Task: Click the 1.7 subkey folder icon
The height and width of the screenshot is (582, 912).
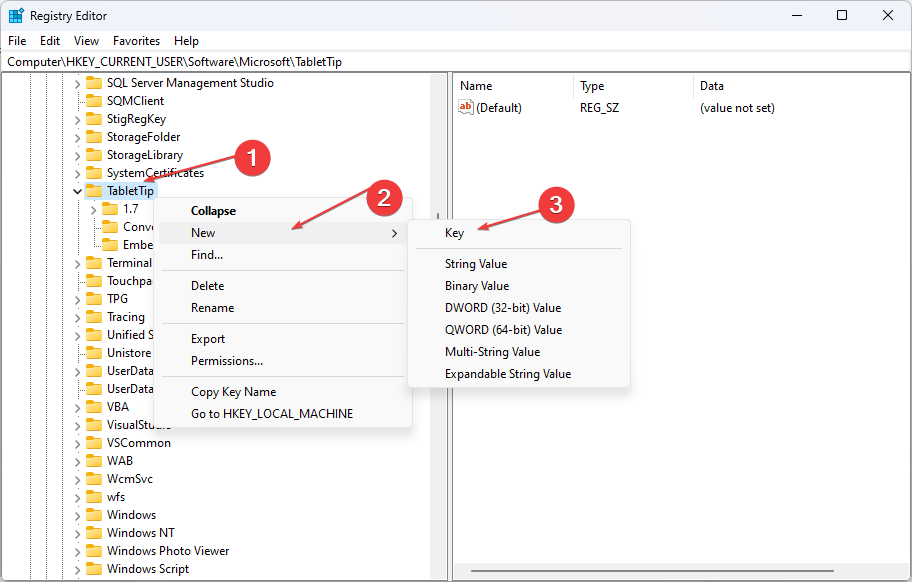Action: (x=110, y=209)
